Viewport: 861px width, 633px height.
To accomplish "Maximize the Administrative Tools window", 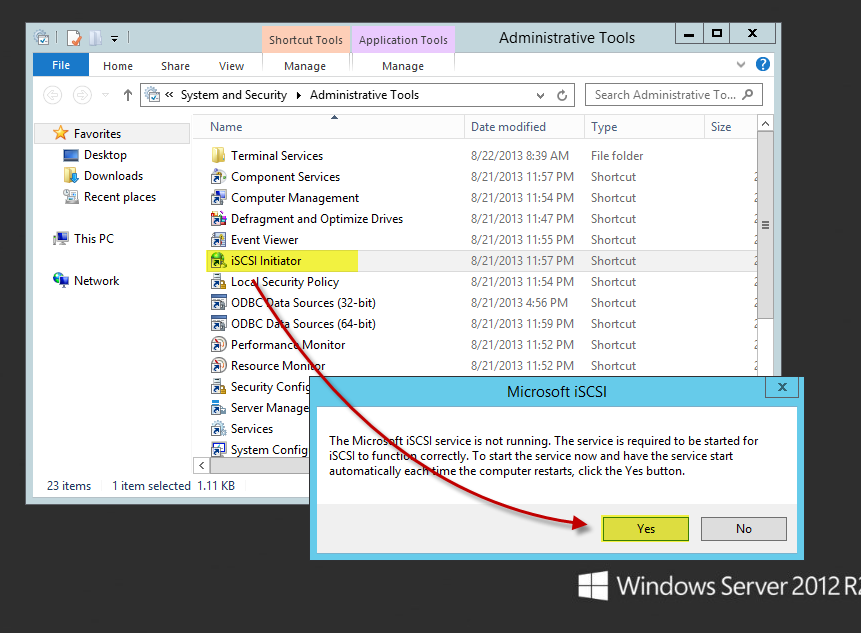I will pyautogui.click(x=717, y=33).
